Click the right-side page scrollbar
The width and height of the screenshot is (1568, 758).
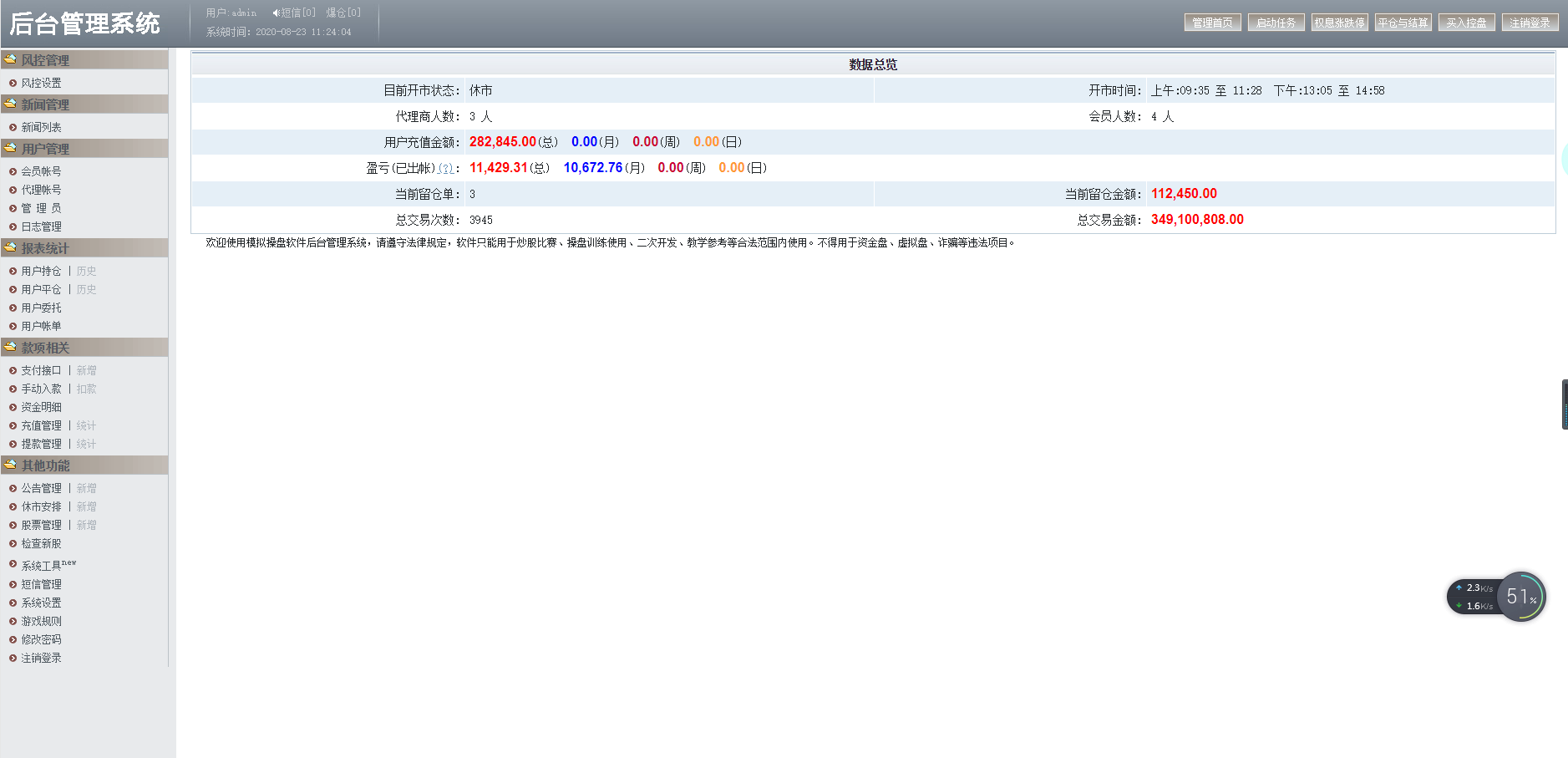(x=1563, y=404)
